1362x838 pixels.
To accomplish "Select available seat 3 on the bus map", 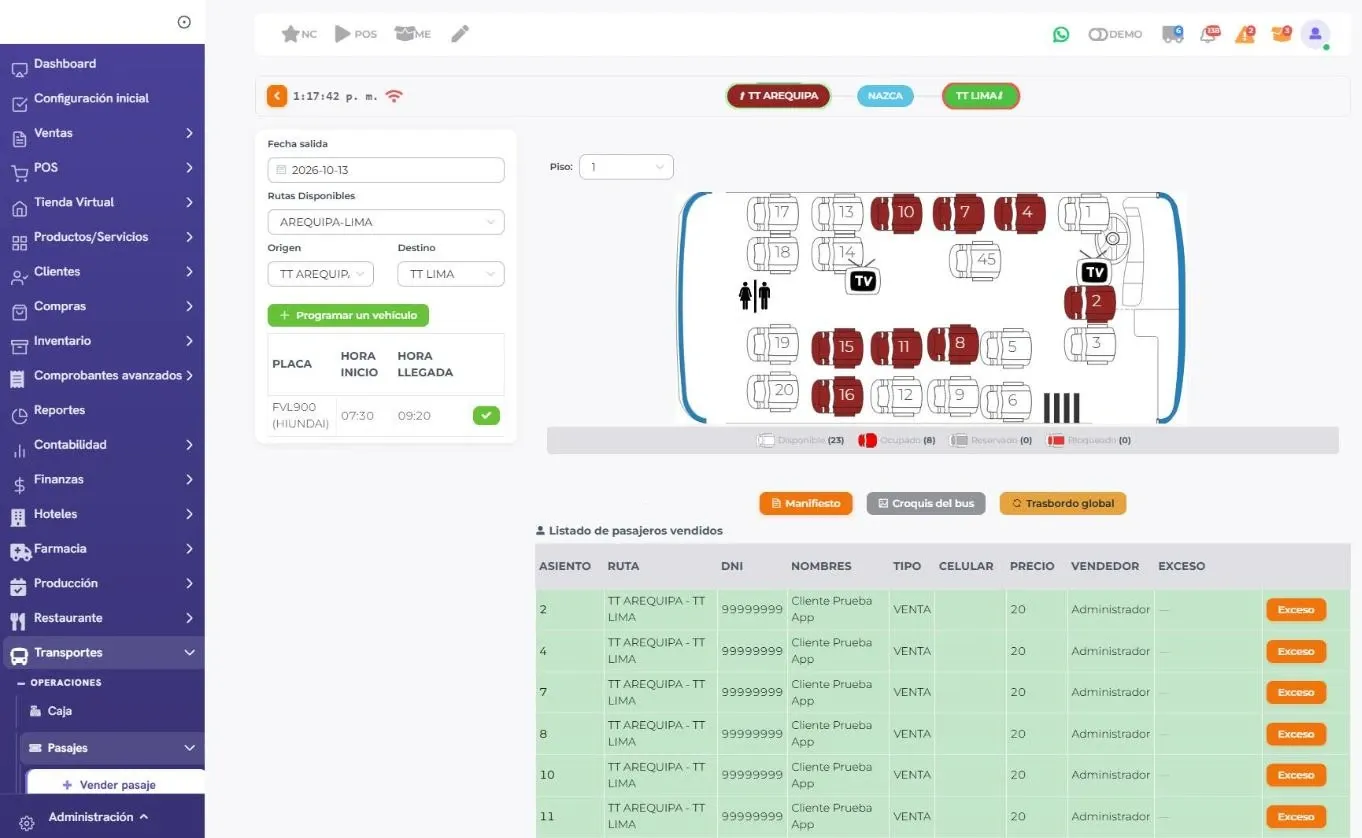I will click(1089, 343).
